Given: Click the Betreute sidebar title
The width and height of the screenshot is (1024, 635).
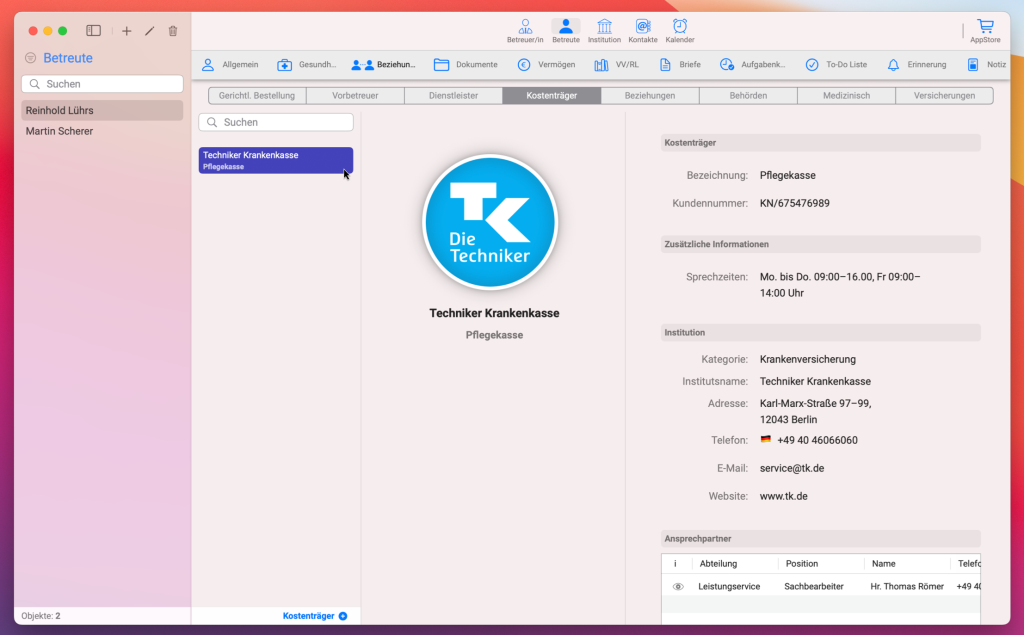Looking at the screenshot, I should click(x=68, y=58).
